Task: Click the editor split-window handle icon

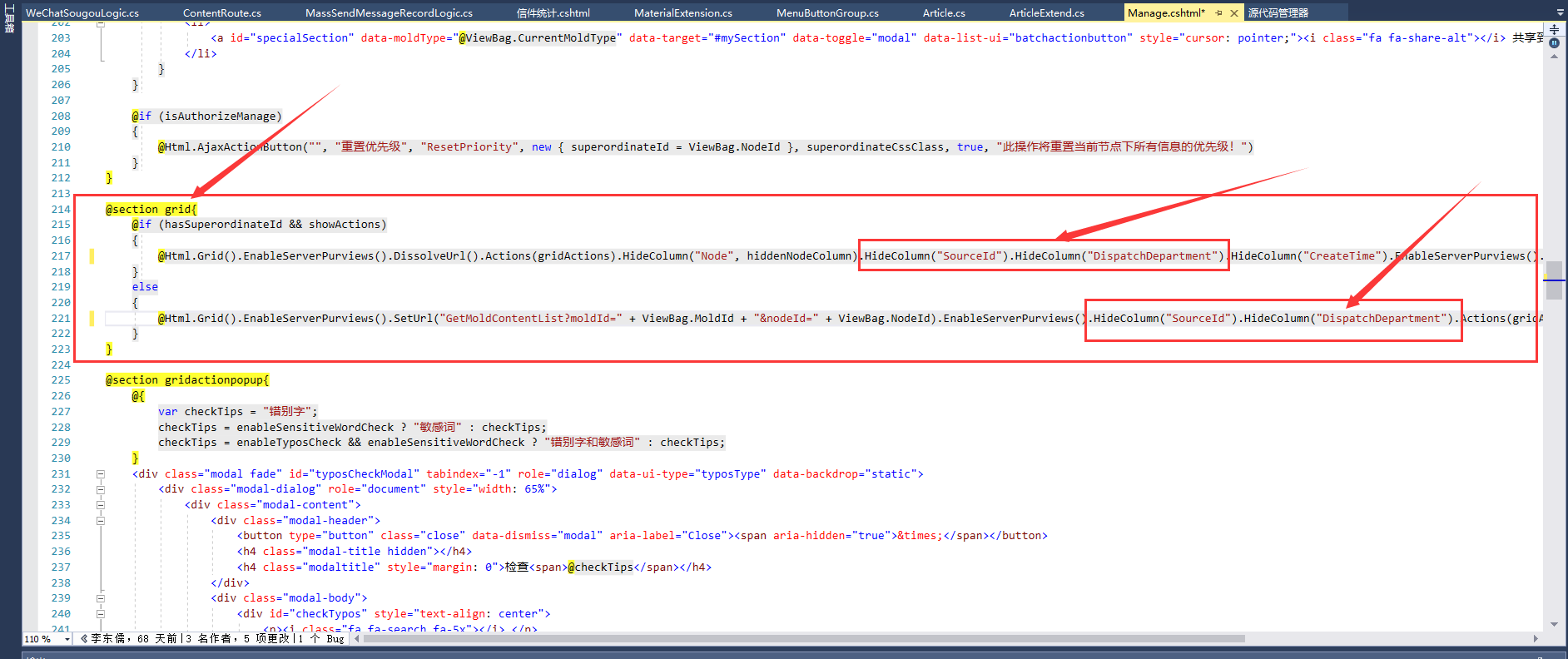Action: (x=1554, y=29)
